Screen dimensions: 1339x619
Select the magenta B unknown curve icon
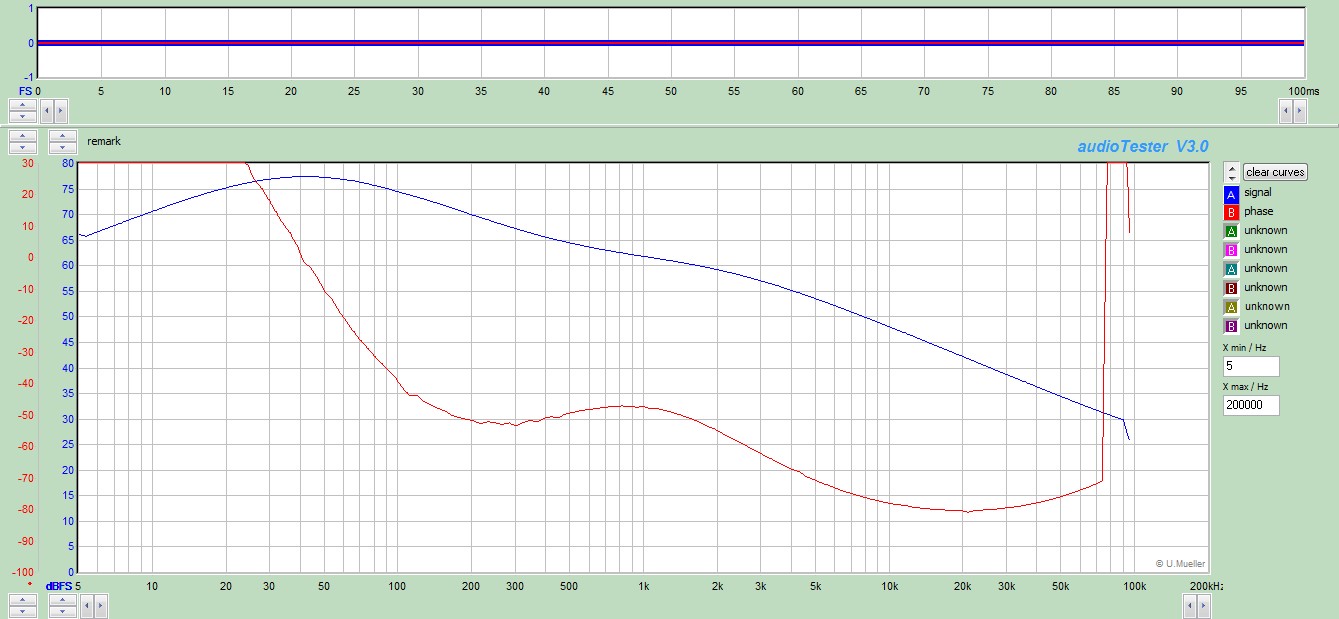[1231, 250]
